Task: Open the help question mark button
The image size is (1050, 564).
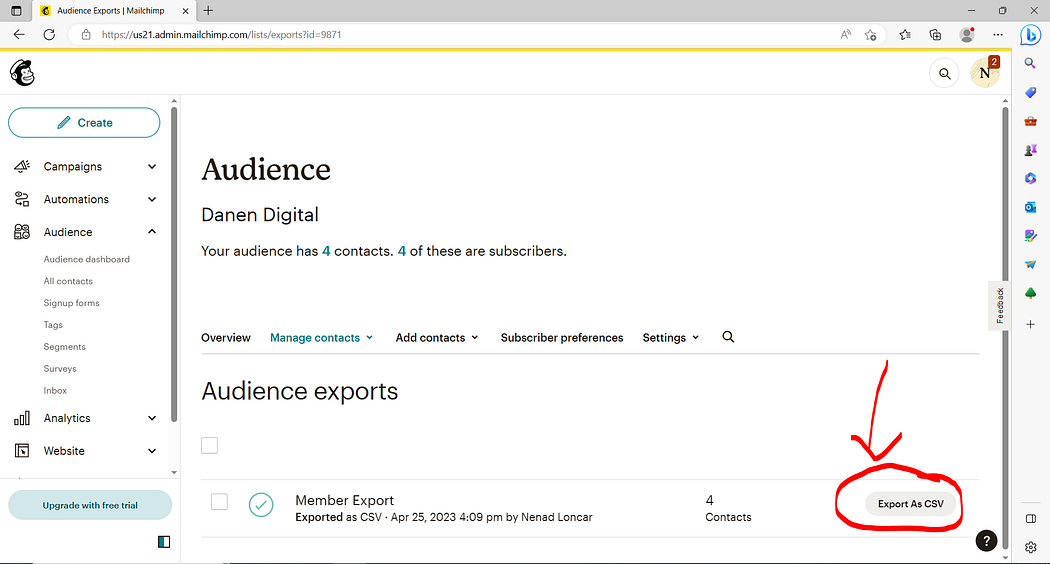Action: pyautogui.click(x=986, y=541)
